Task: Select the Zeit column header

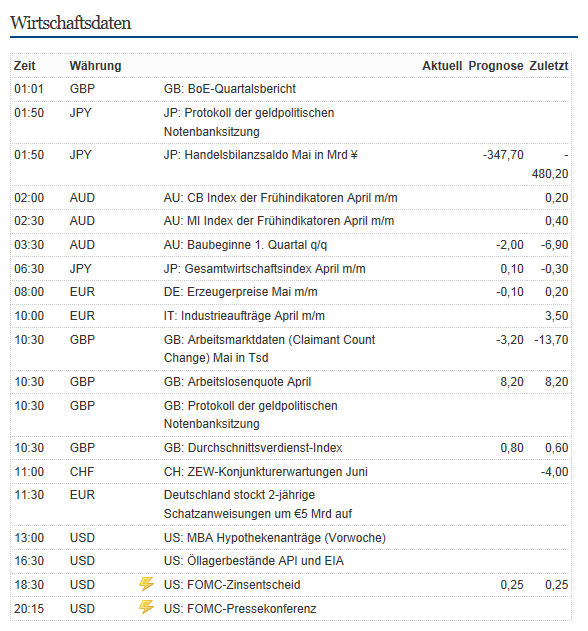Action: (25, 66)
